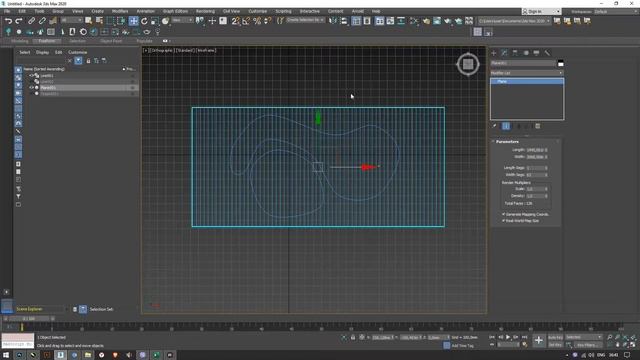The height and width of the screenshot is (360, 640).
Task: Open the Create panel plus tab
Action: click(494, 53)
